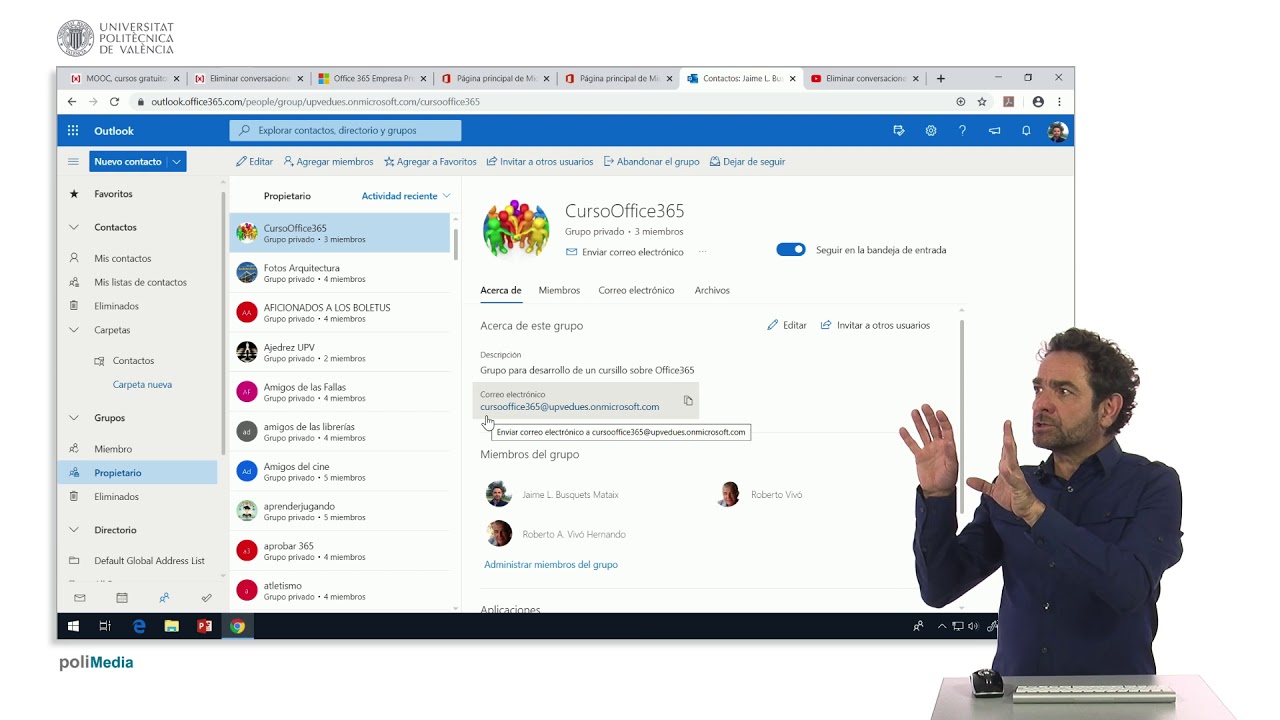The image size is (1280, 720).
Task: Click Abandonar el grupo
Action: [x=651, y=161]
